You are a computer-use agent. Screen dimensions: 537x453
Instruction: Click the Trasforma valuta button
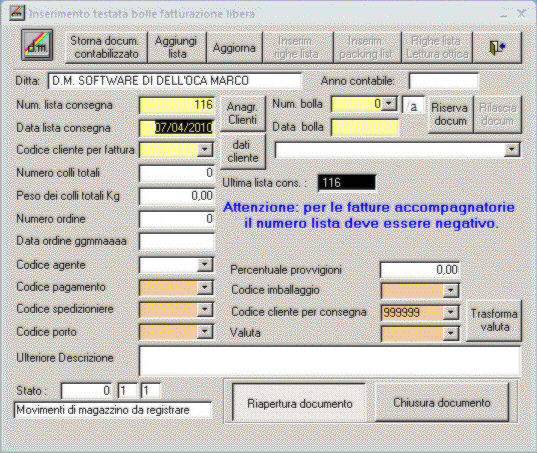pyautogui.click(x=494, y=320)
